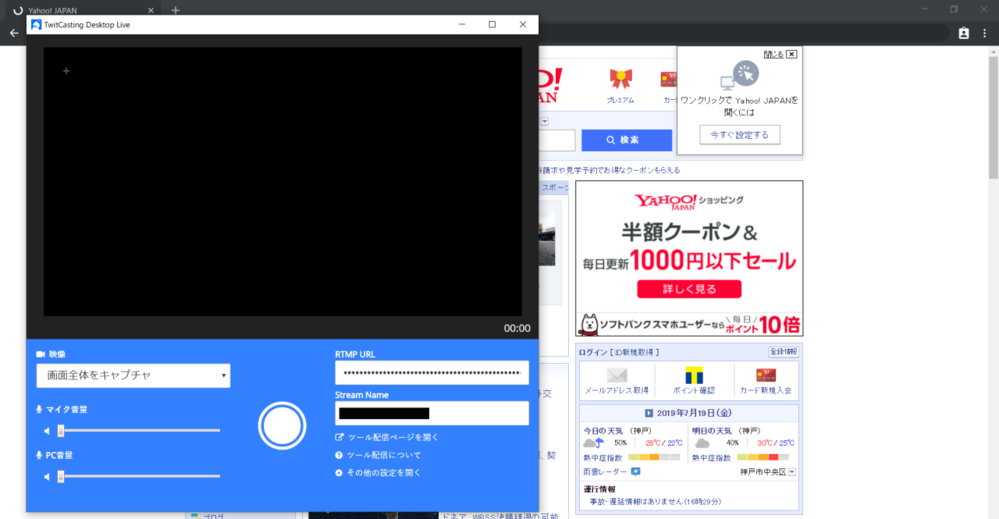Click the 2019年7月19日(金) date link
This screenshot has height=519, width=999.
694,413
